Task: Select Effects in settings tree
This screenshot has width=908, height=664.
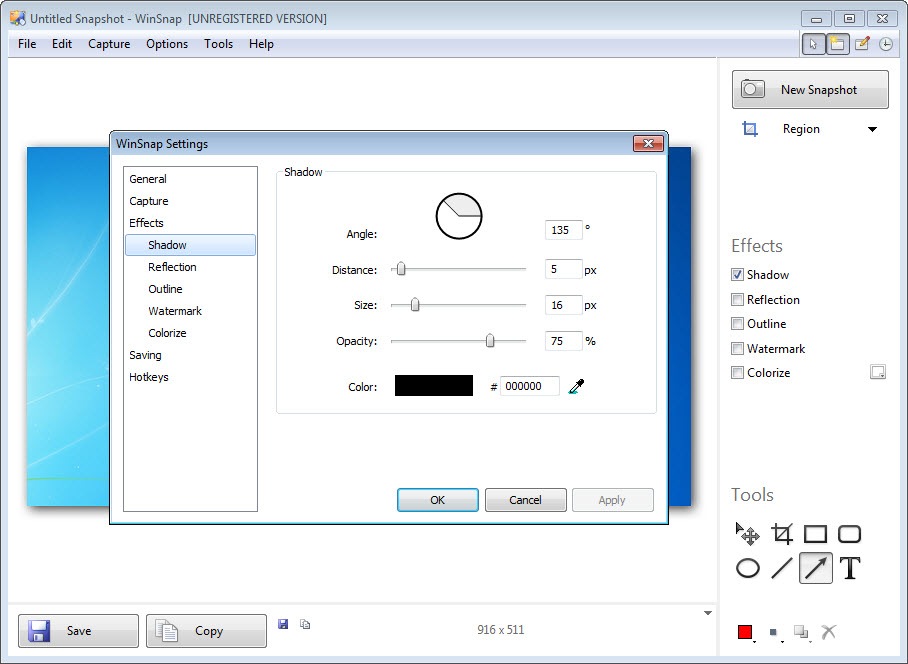Action: tap(147, 223)
